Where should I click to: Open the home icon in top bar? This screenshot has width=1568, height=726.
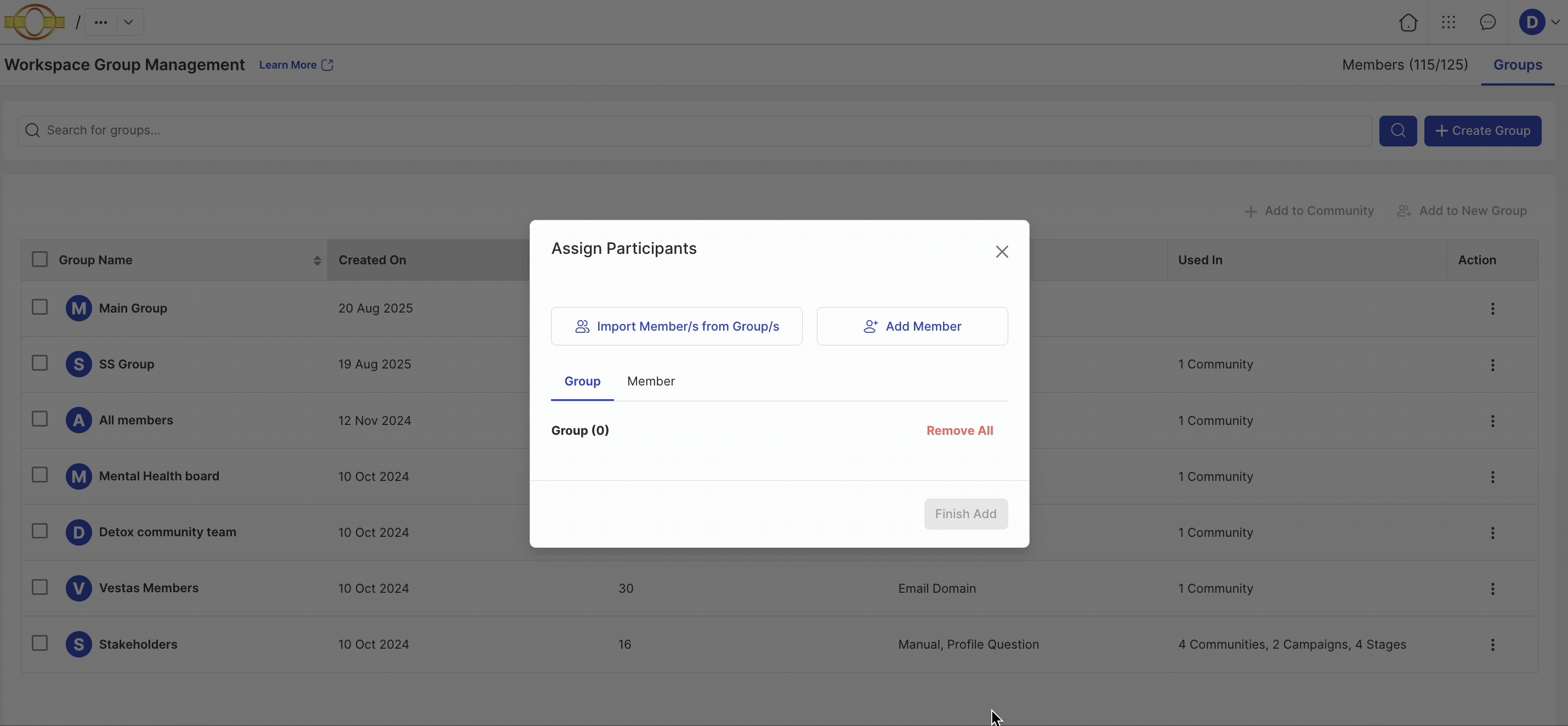click(1408, 22)
